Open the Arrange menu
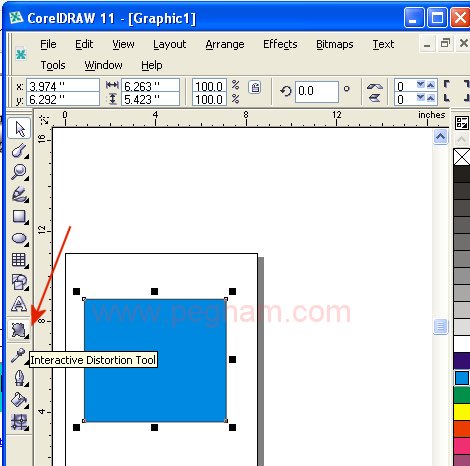Viewport: 470px width, 466px height. 225,44
